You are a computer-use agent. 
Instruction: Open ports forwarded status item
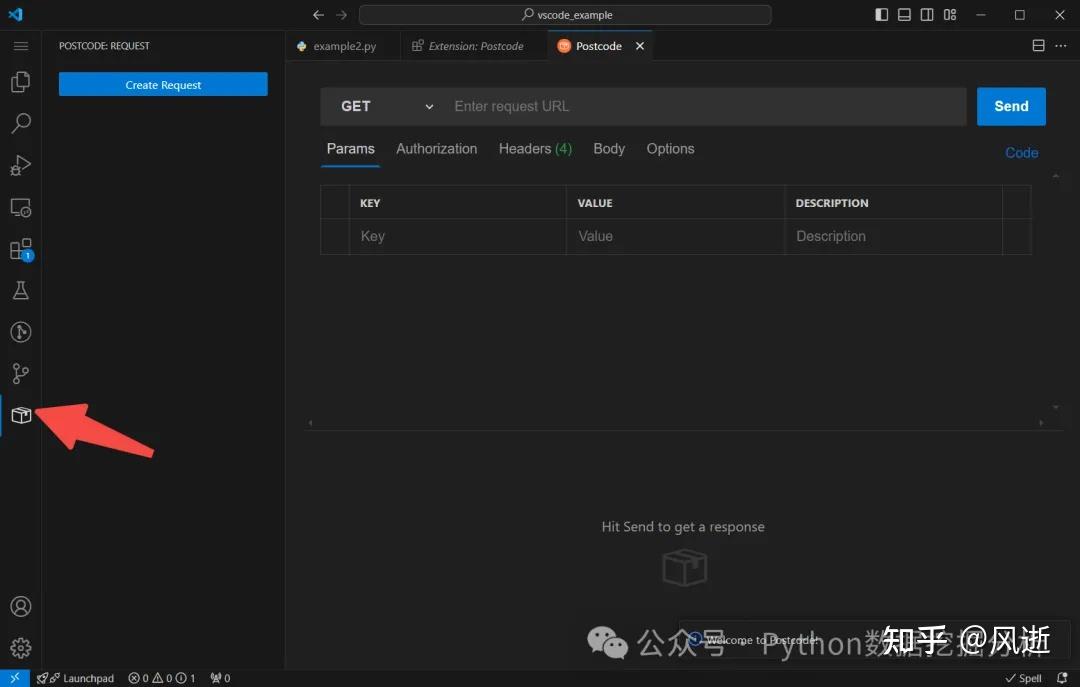click(220, 678)
